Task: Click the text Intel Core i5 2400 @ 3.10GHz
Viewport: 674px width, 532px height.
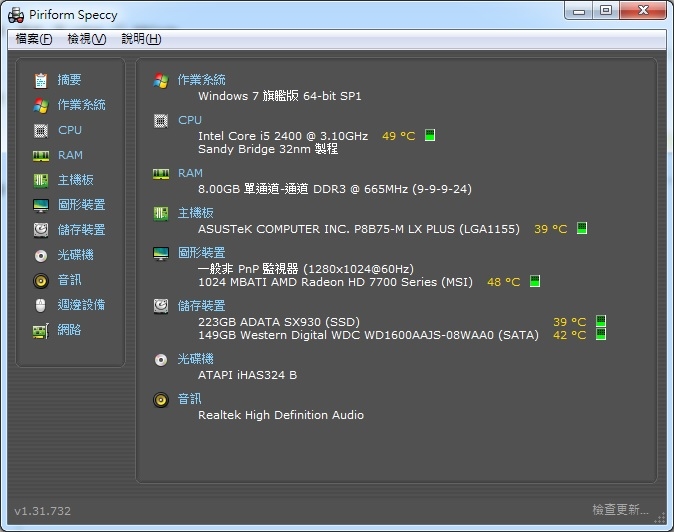Action: point(283,136)
